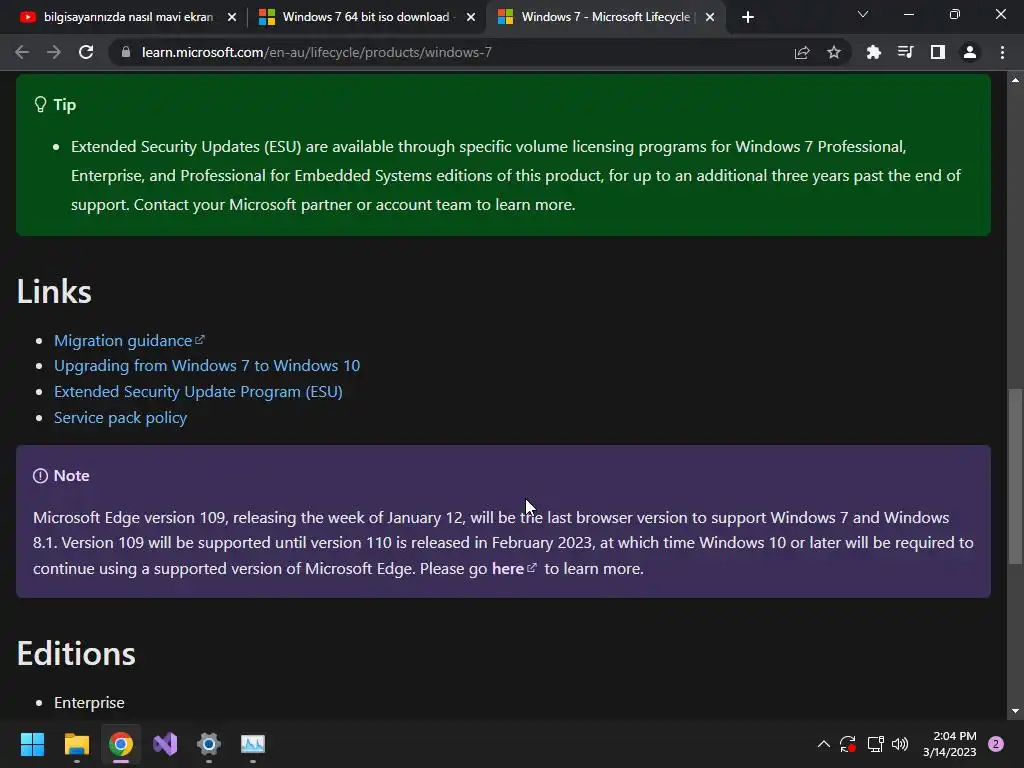Go back to the previous page
The image size is (1024, 768).
tap(22, 52)
